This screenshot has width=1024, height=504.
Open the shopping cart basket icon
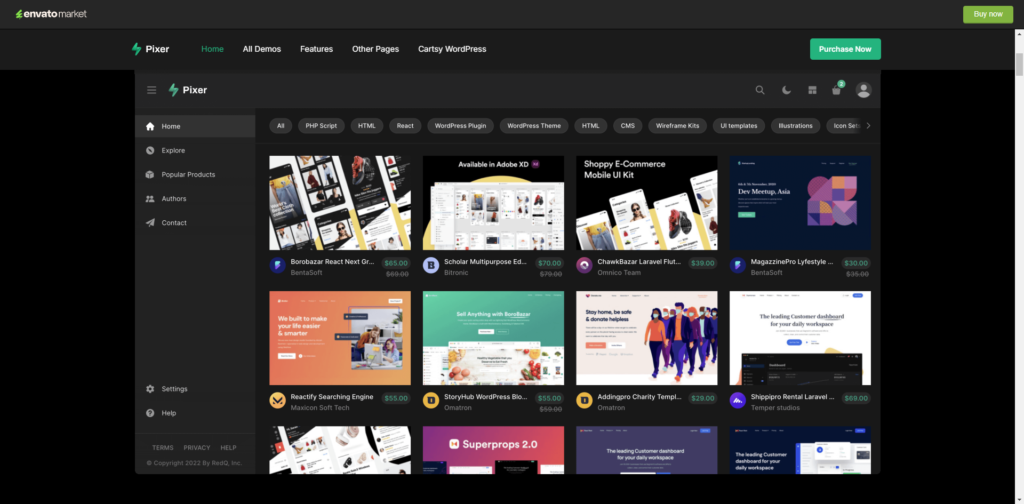click(836, 90)
